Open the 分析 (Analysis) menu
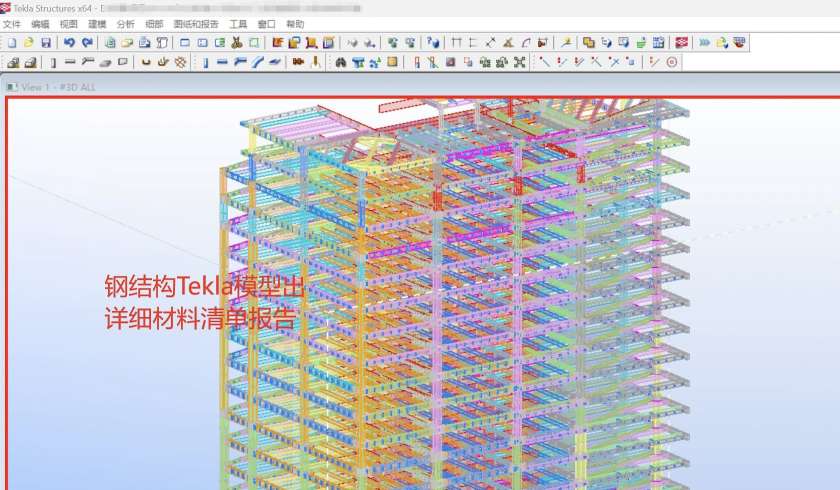 125,25
